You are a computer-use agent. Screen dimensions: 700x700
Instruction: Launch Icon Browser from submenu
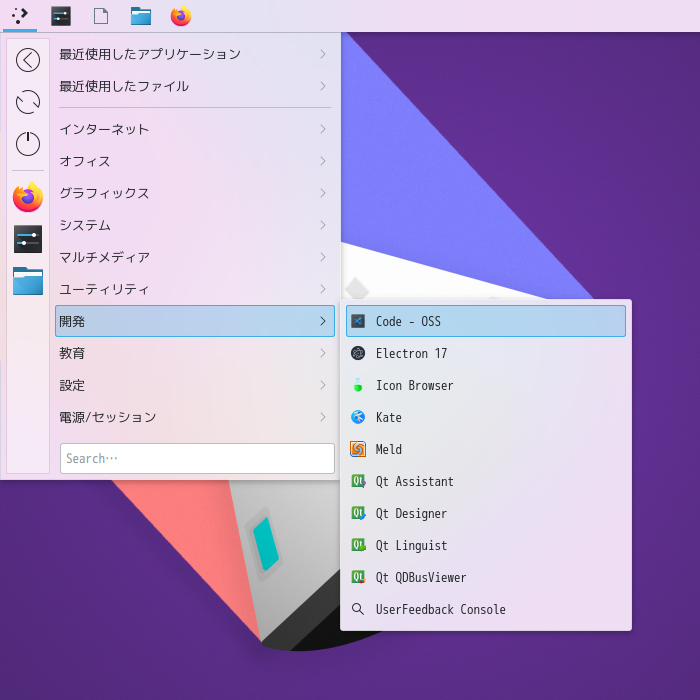tap(486, 385)
